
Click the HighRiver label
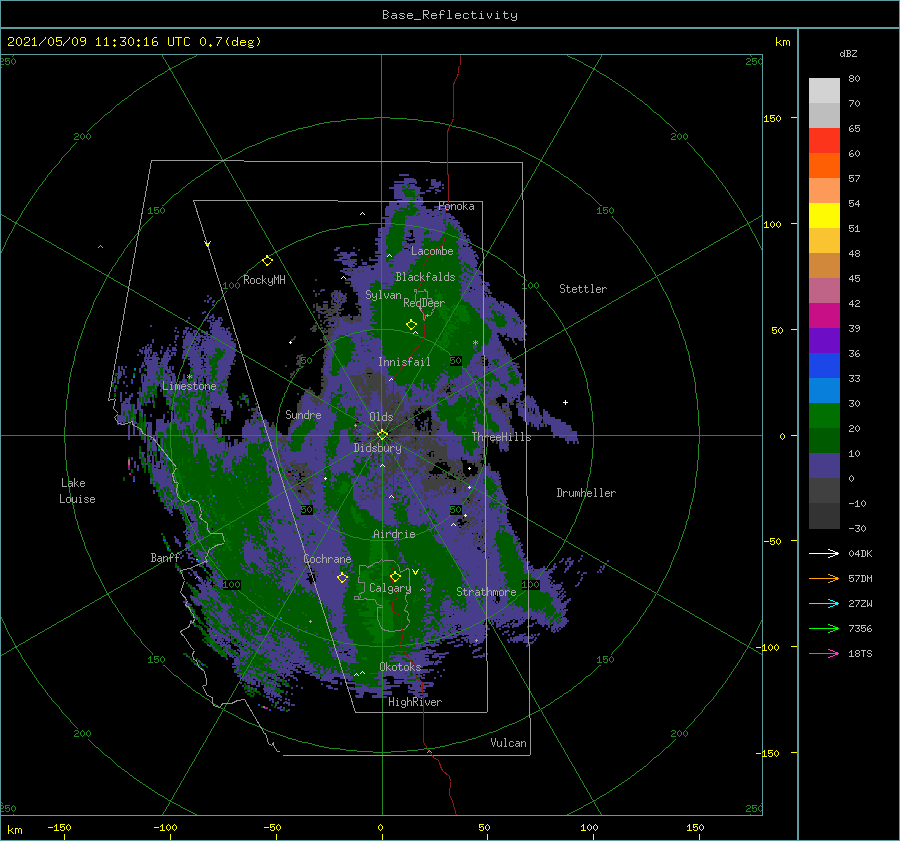coord(415,702)
